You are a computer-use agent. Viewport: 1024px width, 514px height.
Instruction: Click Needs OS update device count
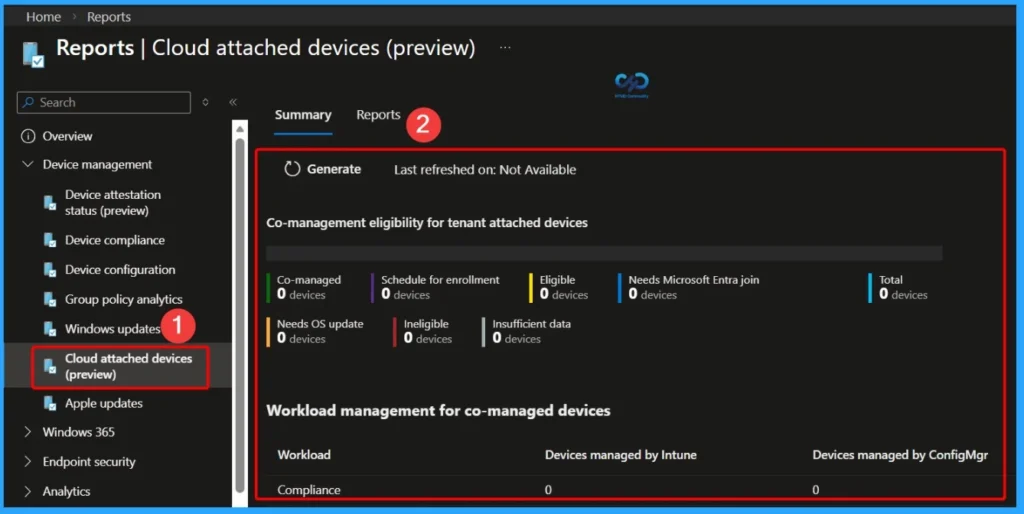(x=301, y=338)
